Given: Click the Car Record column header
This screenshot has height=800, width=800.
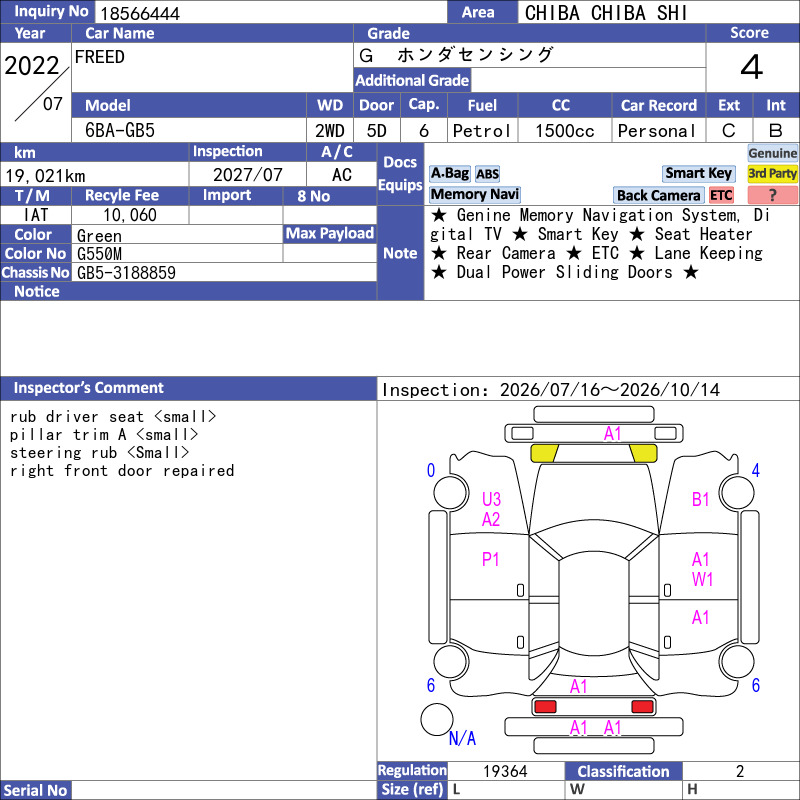Looking at the screenshot, I should [x=658, y=105].
